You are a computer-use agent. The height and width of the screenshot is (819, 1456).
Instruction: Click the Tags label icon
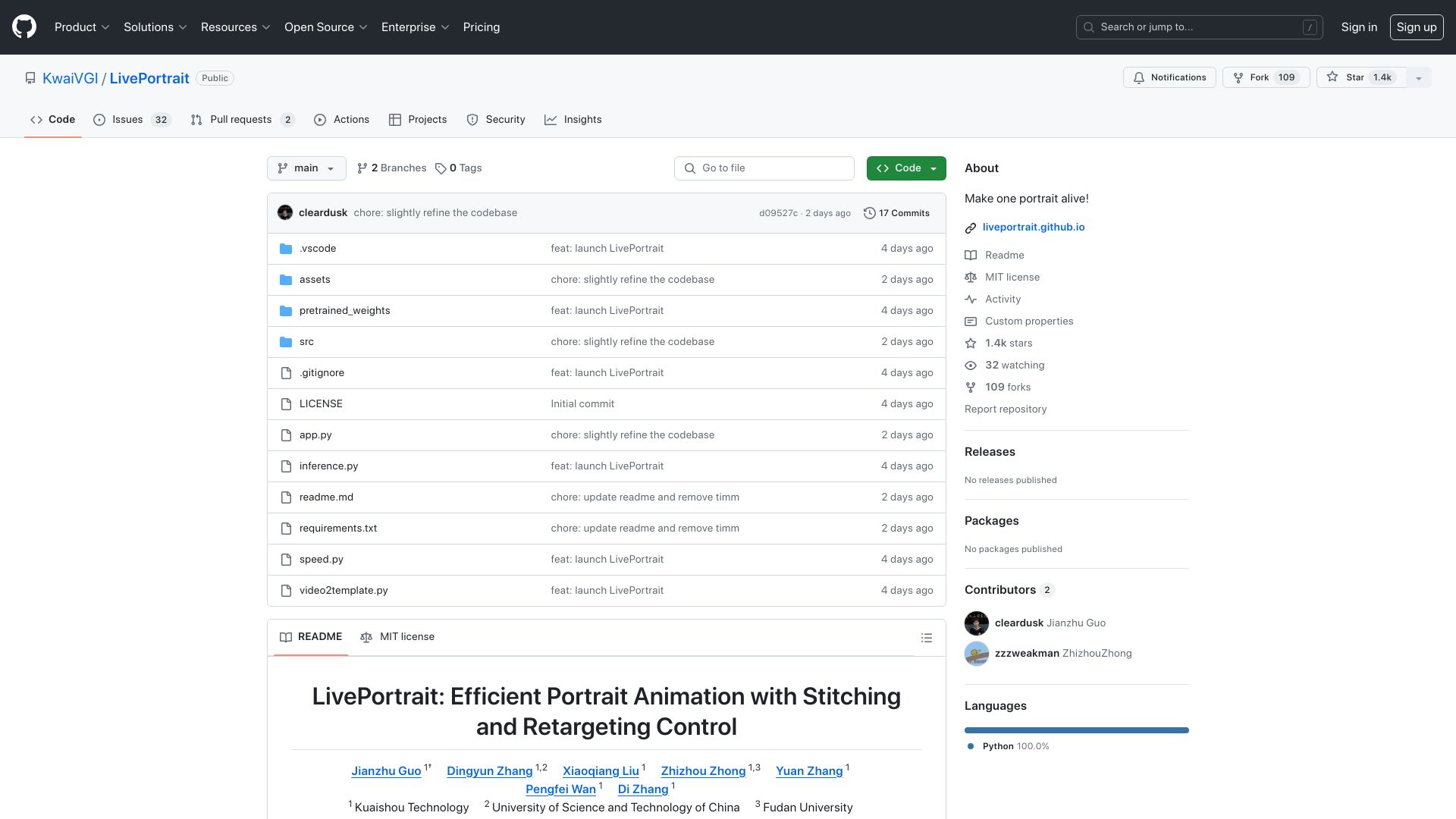441,168
